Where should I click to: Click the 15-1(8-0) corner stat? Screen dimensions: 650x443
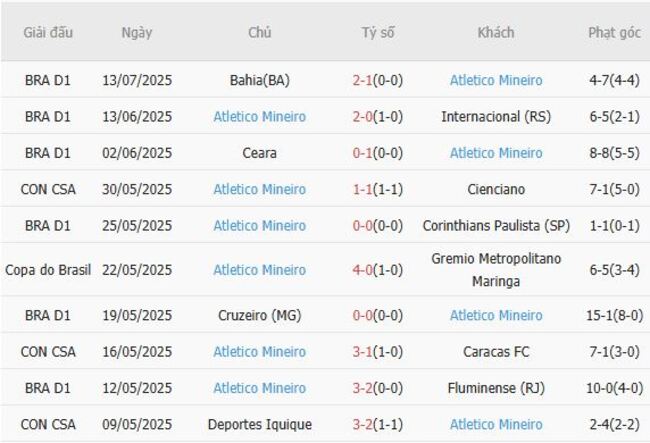pyautogui.click(x=614, y=315)
